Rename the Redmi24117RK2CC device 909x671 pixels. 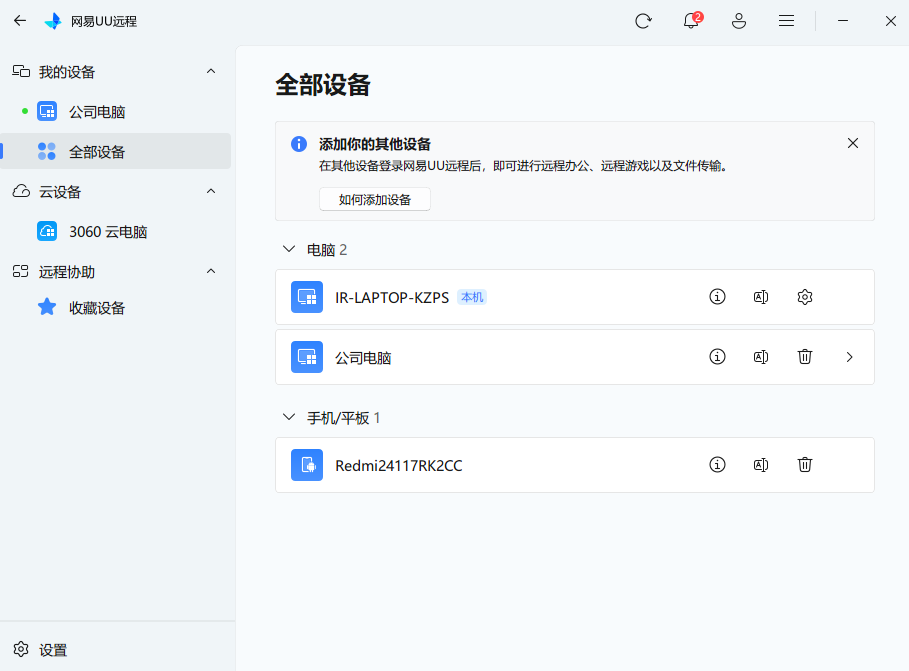tap(761, 465)
